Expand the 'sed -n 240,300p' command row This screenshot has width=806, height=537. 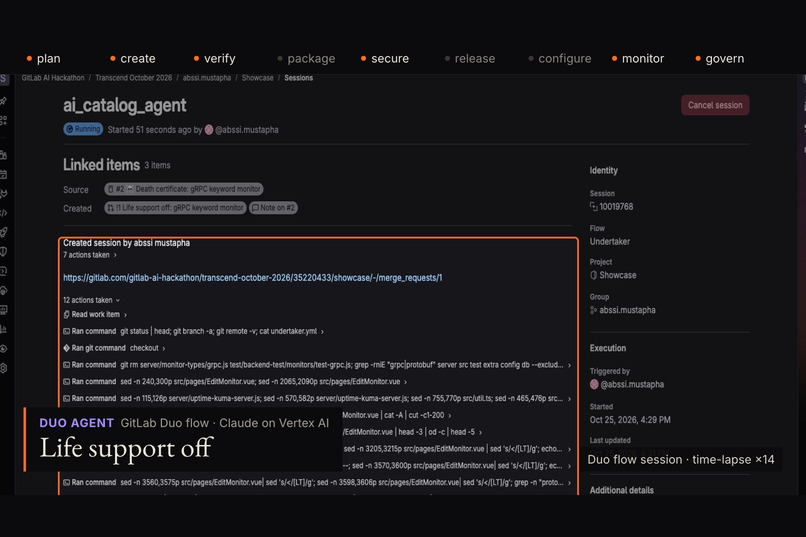click(x=235, y=382)
